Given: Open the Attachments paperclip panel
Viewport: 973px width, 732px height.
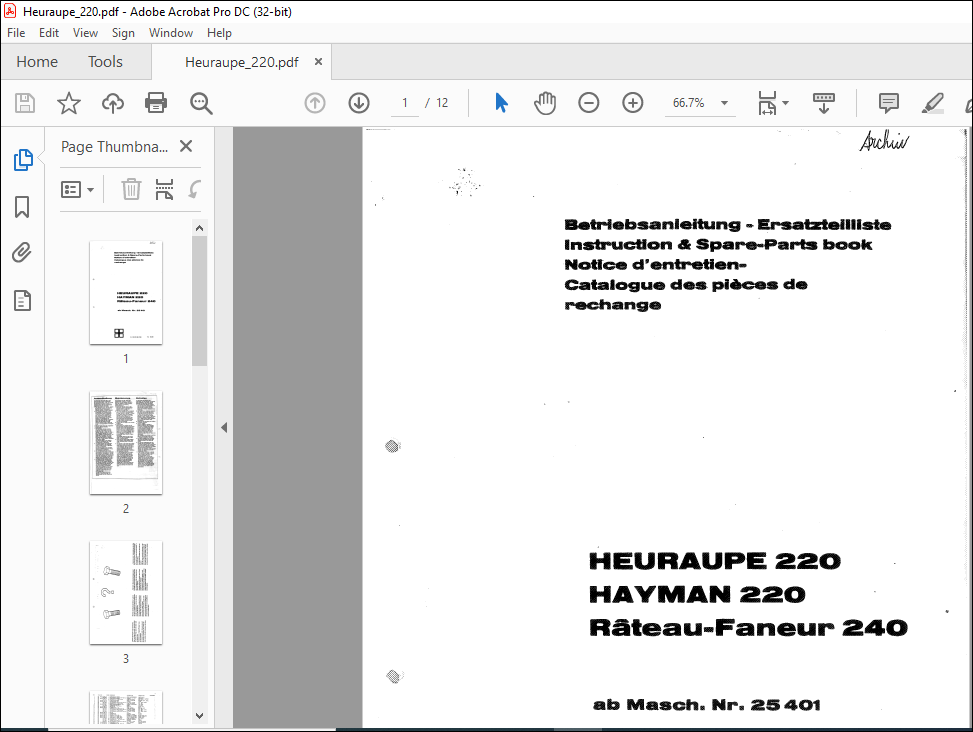Looking at the screenshot, I should tap(22, 253).
